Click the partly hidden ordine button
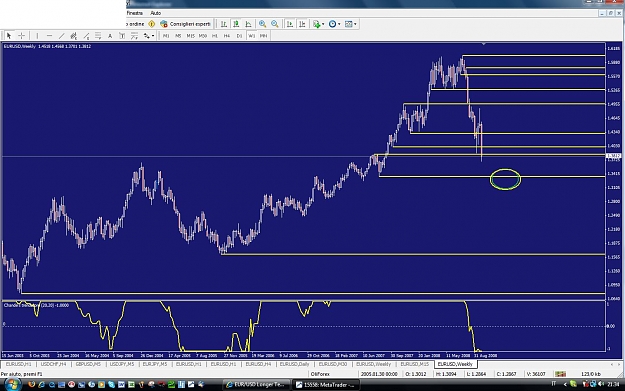This screenshot has width=625, height=391. point(136,24)
